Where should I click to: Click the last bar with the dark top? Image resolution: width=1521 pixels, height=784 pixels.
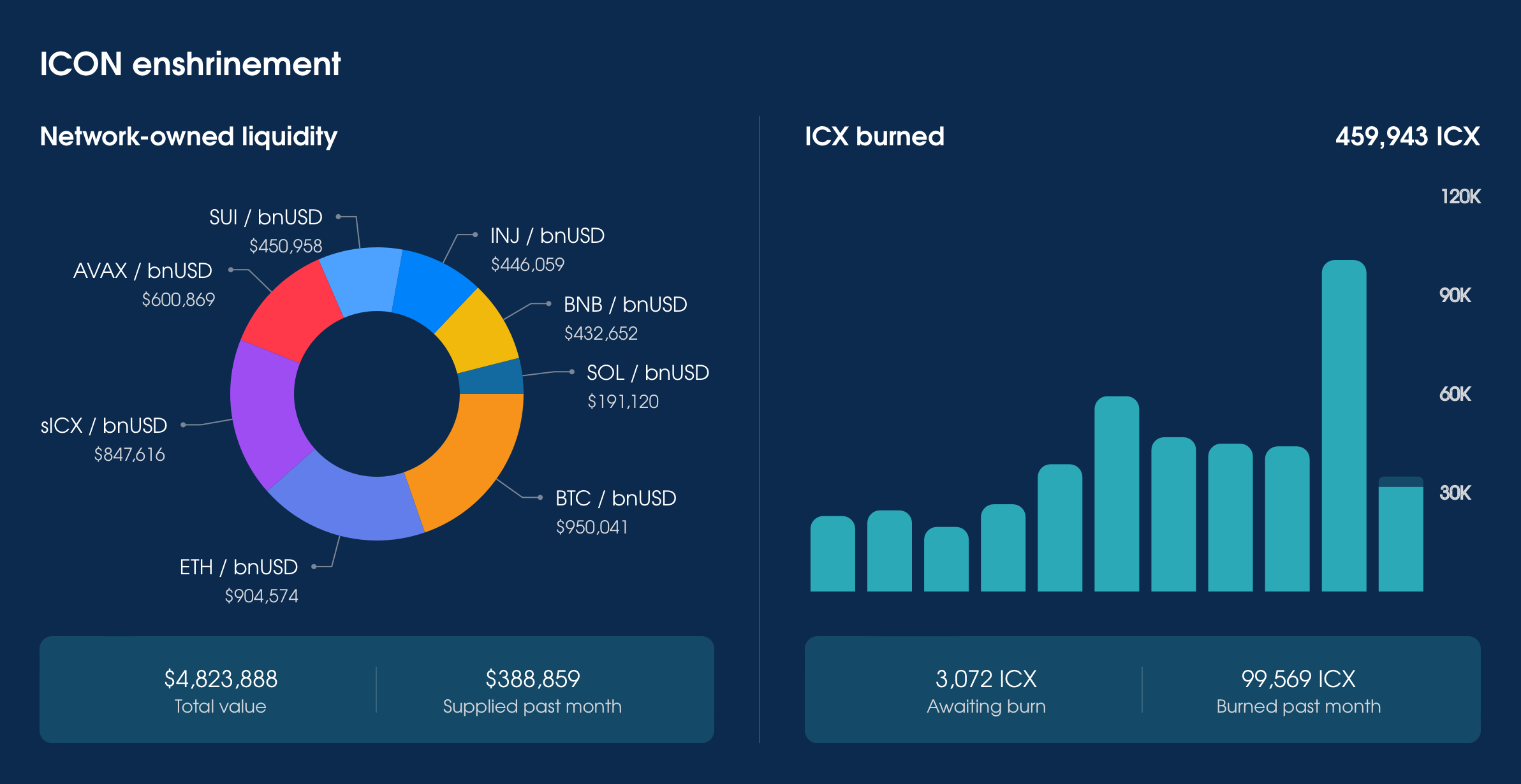[x=1400, y=534]
